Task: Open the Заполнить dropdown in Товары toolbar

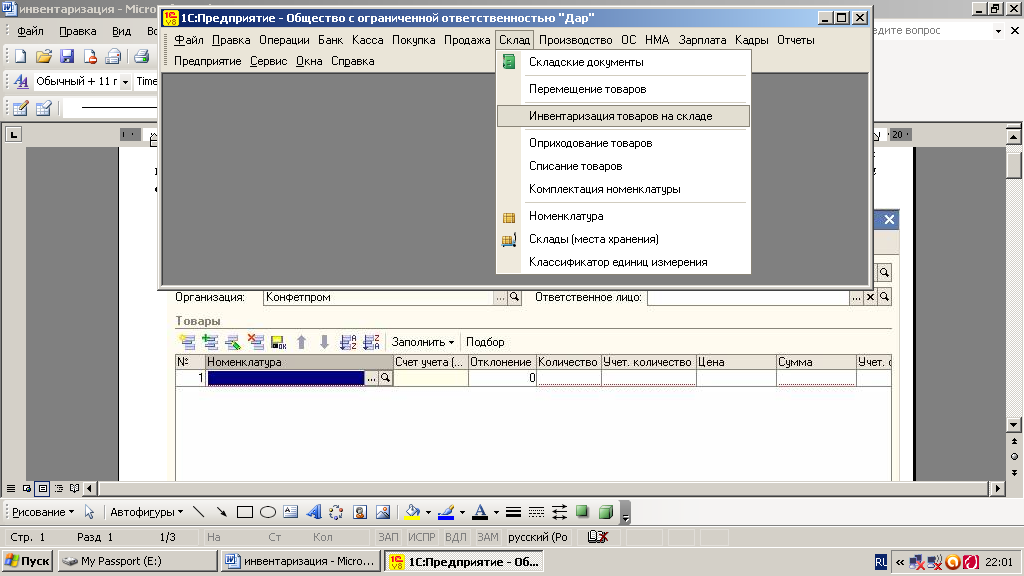Action: click(x=423, y=342)
